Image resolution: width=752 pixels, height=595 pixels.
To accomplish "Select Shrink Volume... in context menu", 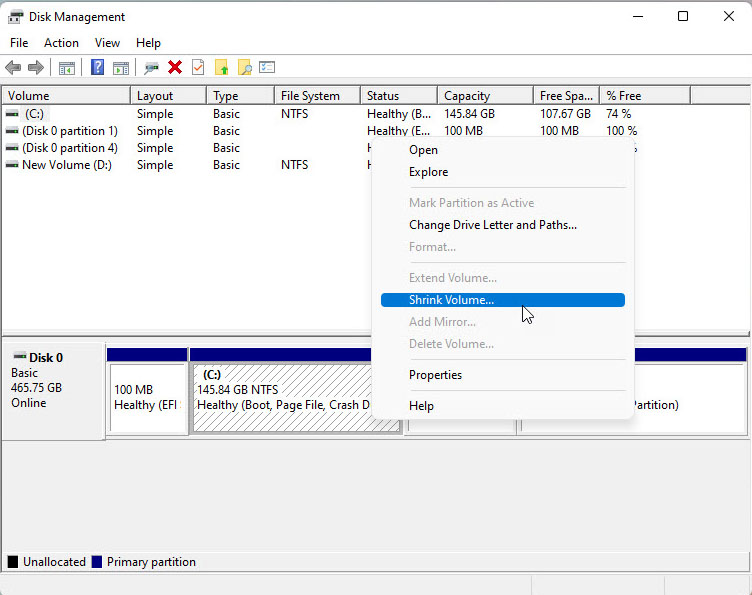I will click(503, 300).
